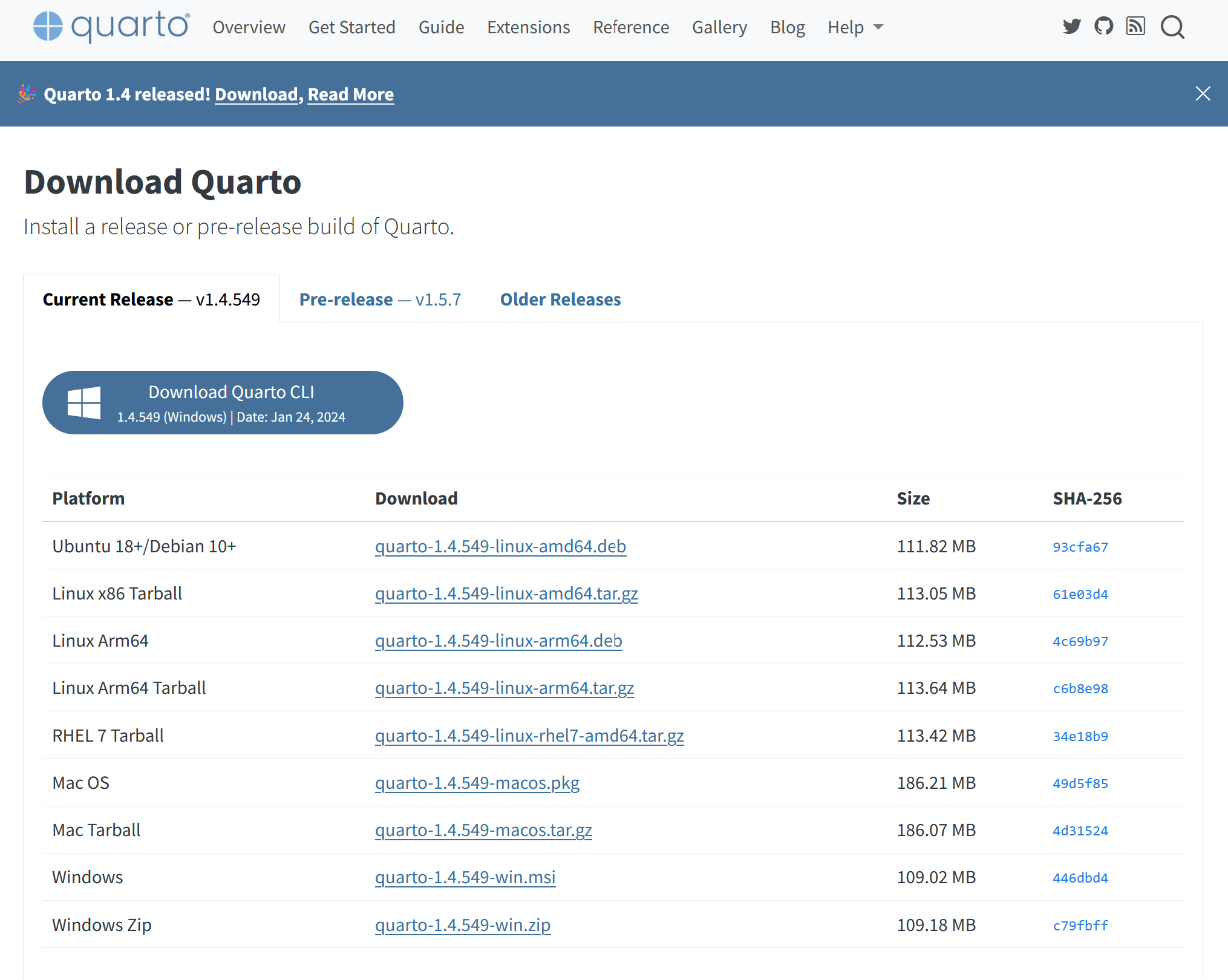This screenshot has width=1228, height=980.
Task: Open the search magnifier icon
Action: (1172, 27)
